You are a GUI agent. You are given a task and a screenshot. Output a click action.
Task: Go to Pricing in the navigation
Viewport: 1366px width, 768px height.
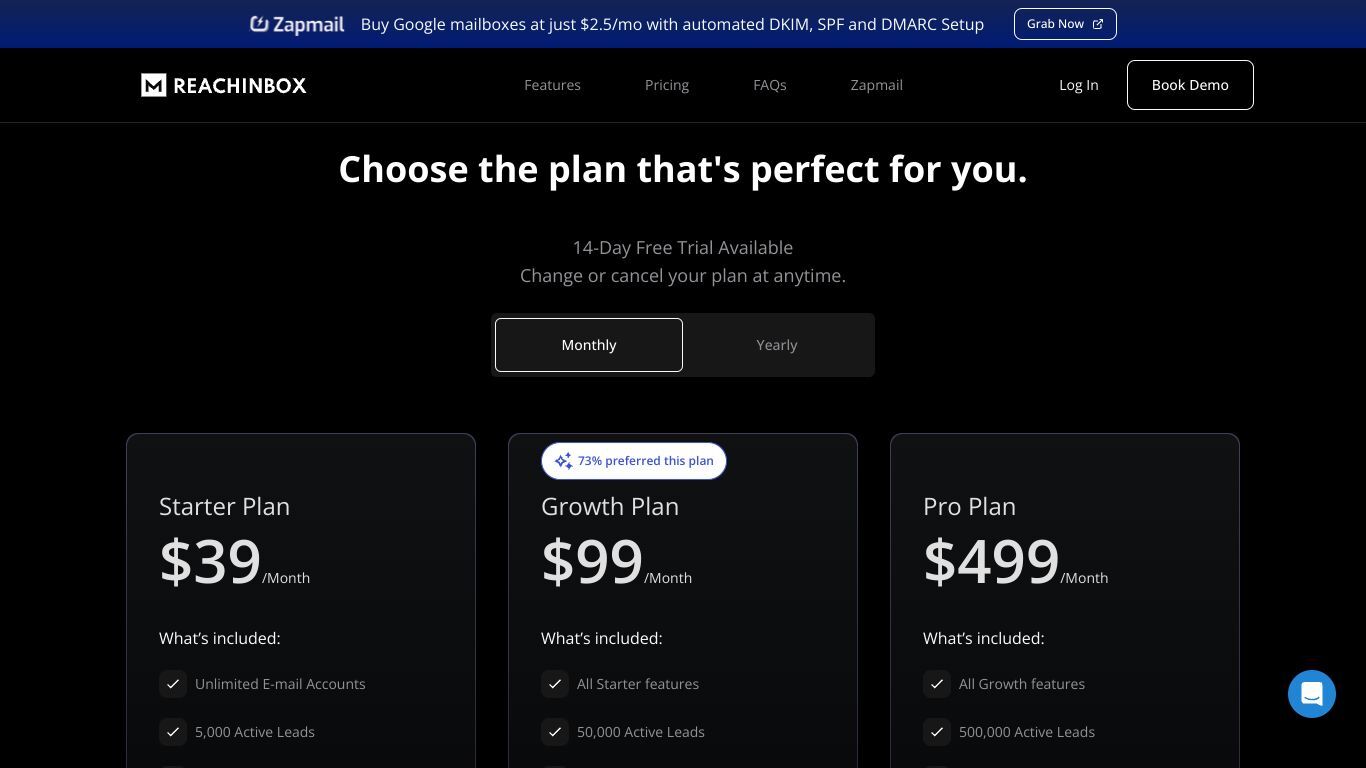tap(667, 85)
